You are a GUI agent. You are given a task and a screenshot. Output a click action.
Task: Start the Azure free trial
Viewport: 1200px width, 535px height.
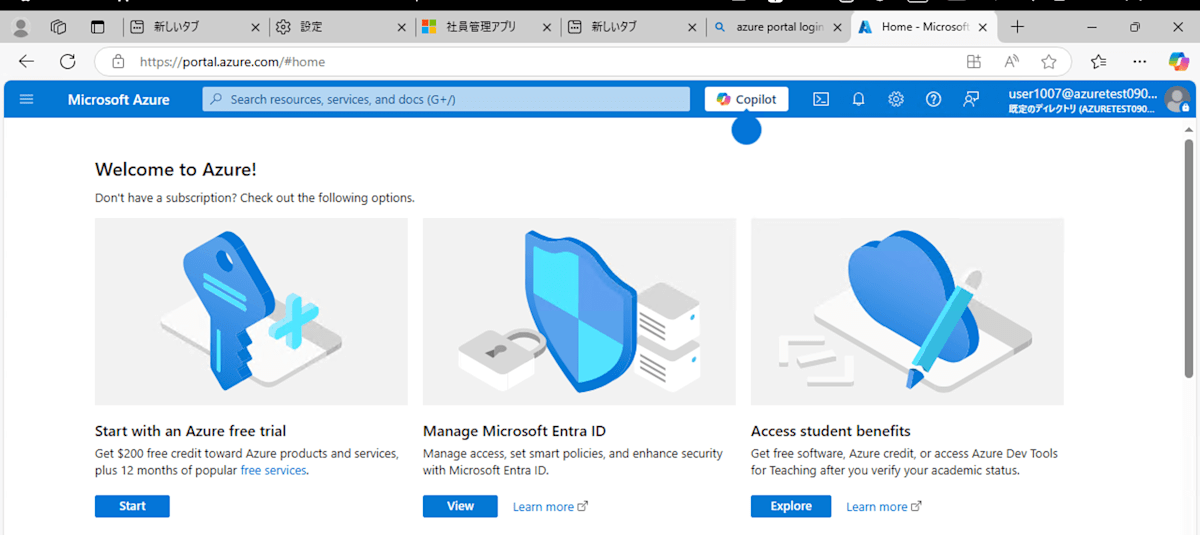[x=132, y=506]
